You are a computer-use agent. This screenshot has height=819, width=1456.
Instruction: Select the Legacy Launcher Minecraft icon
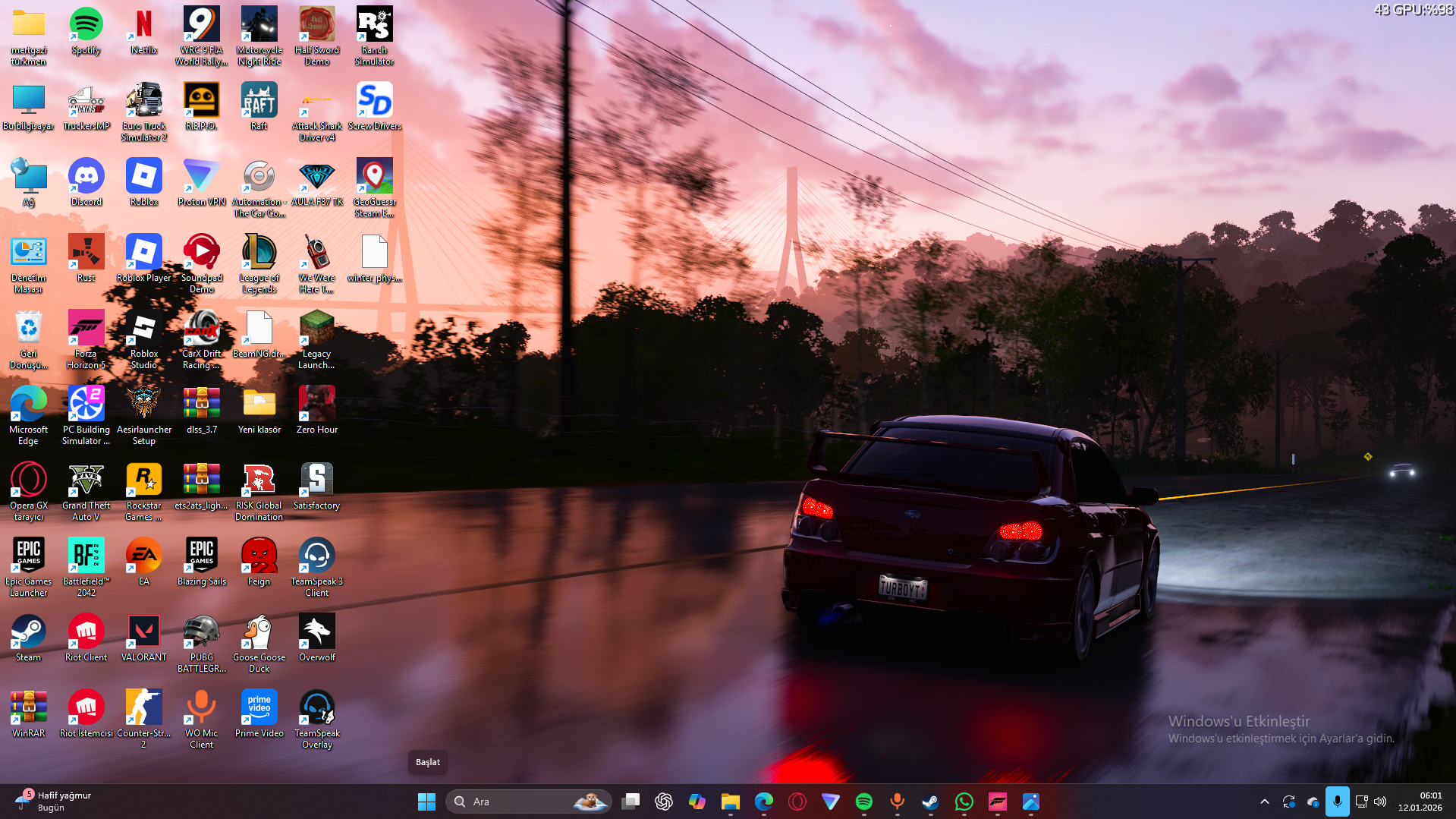pos(317,340)
